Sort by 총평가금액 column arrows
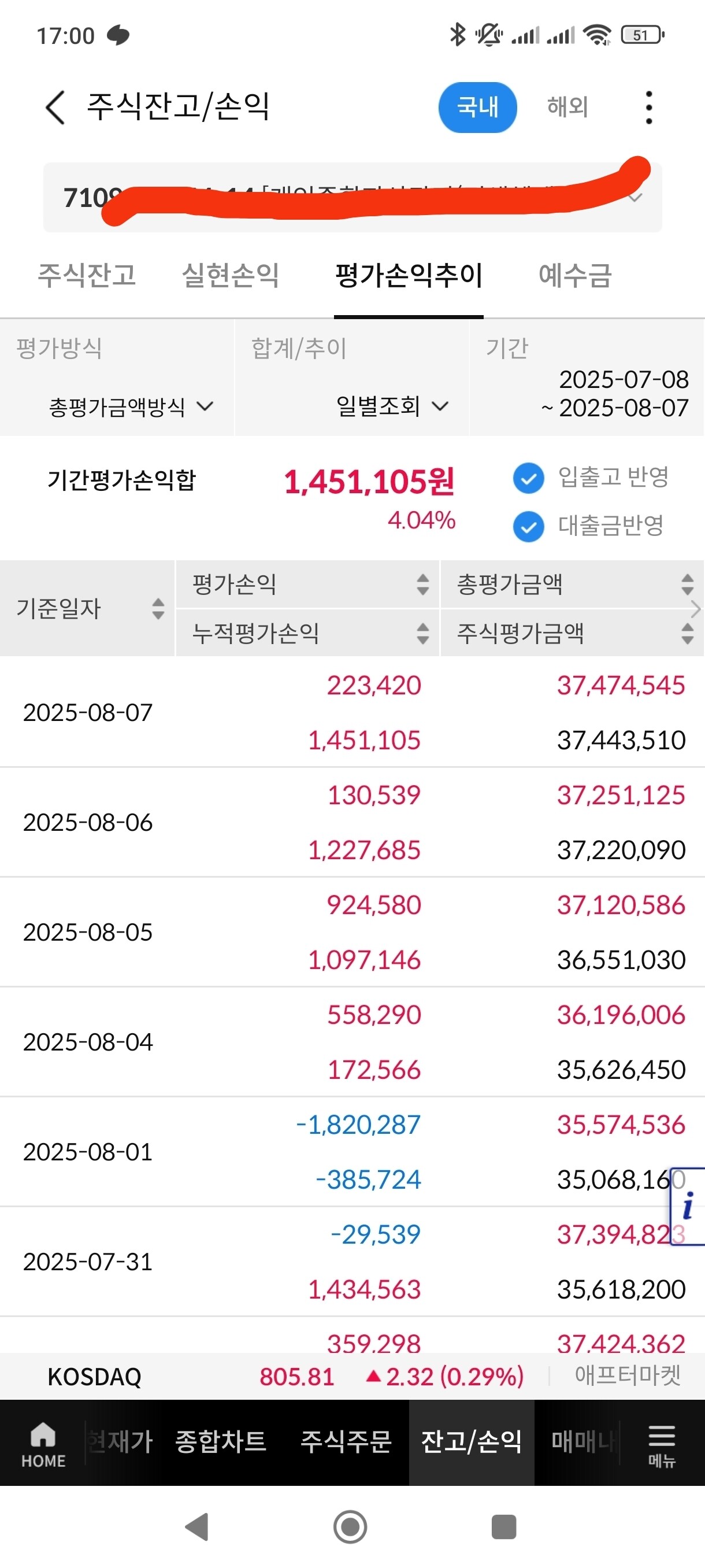 tap(687, 585)
